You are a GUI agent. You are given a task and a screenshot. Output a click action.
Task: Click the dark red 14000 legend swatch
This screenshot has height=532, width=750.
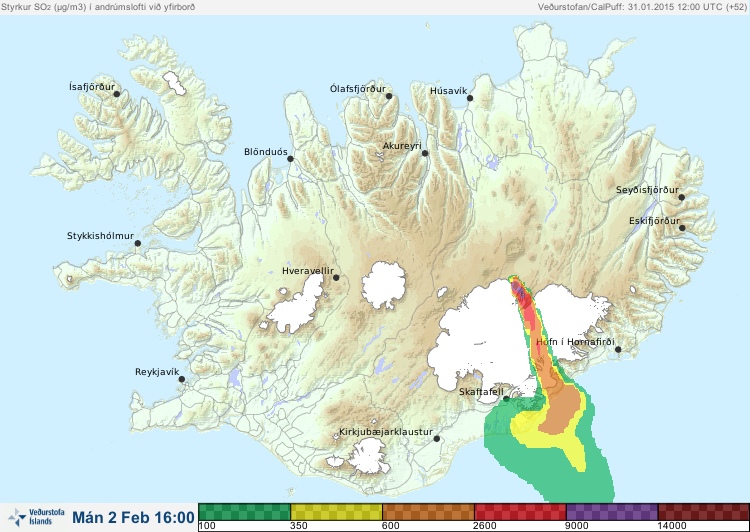point(704,512)
